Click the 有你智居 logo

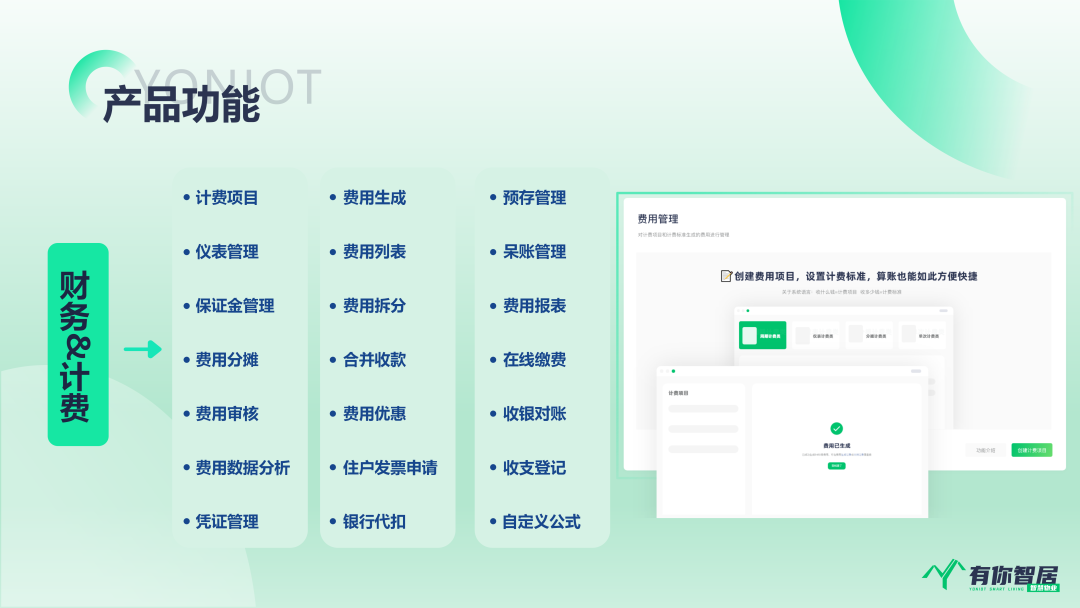click(x=990, y=574)
